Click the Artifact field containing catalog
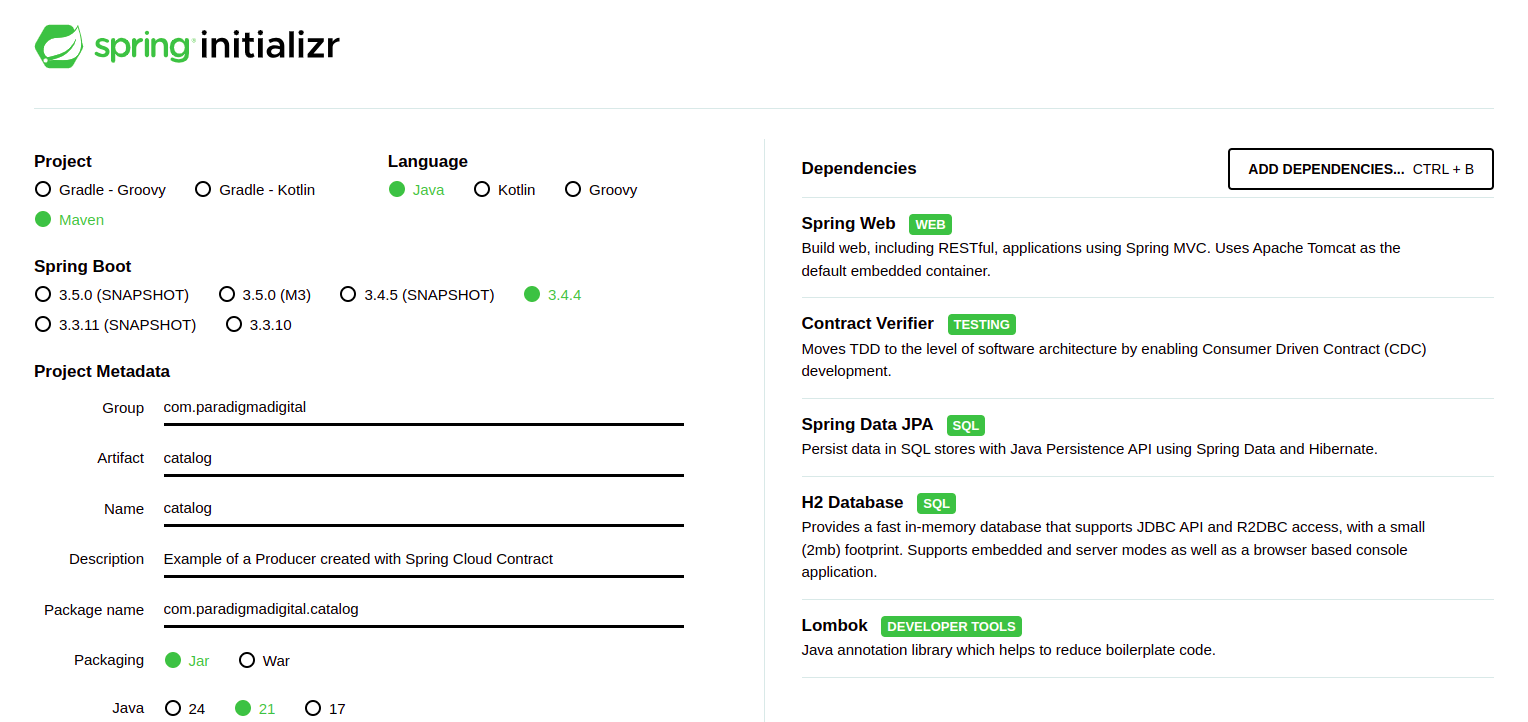The height and width of the screenshot is (722, 1528). pos(420,458)
